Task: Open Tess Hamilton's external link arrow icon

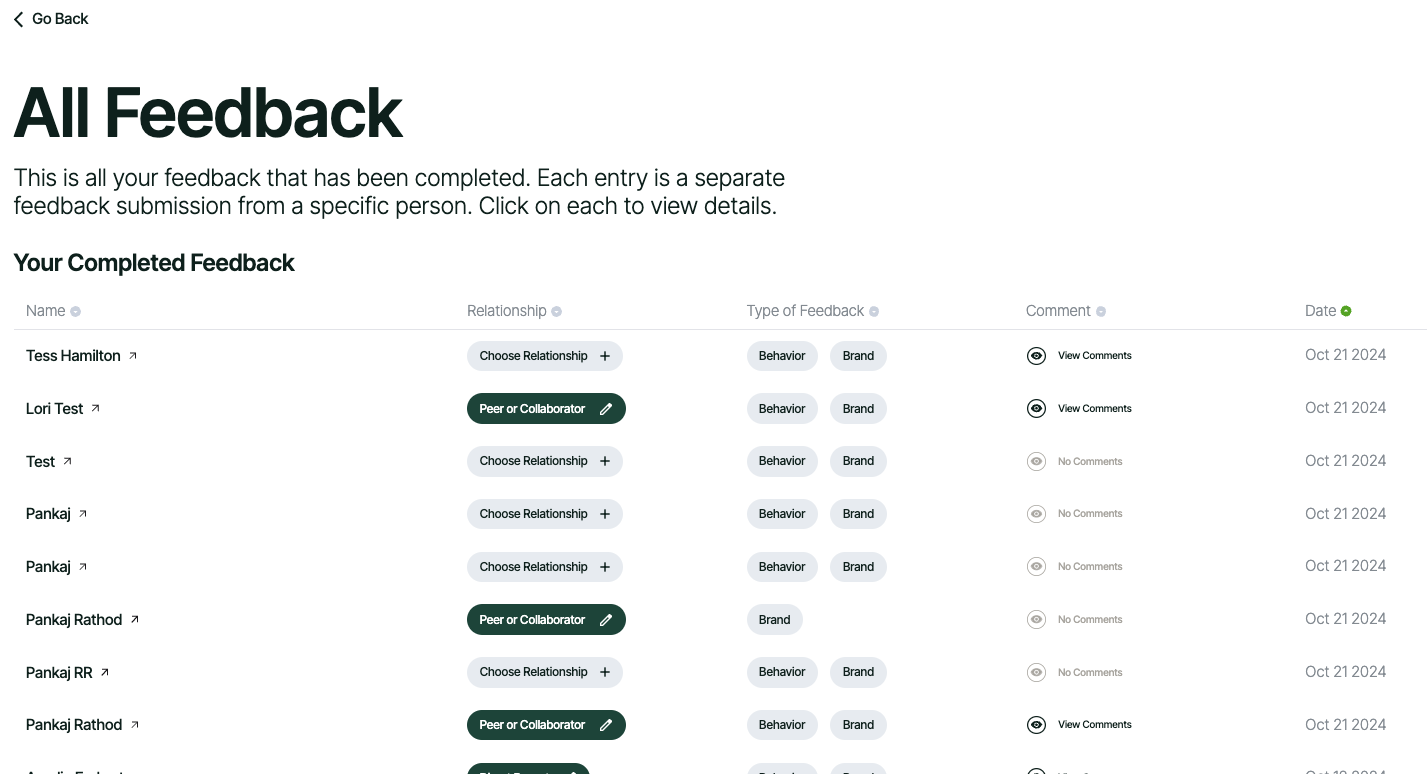Action: coord(133,355)
